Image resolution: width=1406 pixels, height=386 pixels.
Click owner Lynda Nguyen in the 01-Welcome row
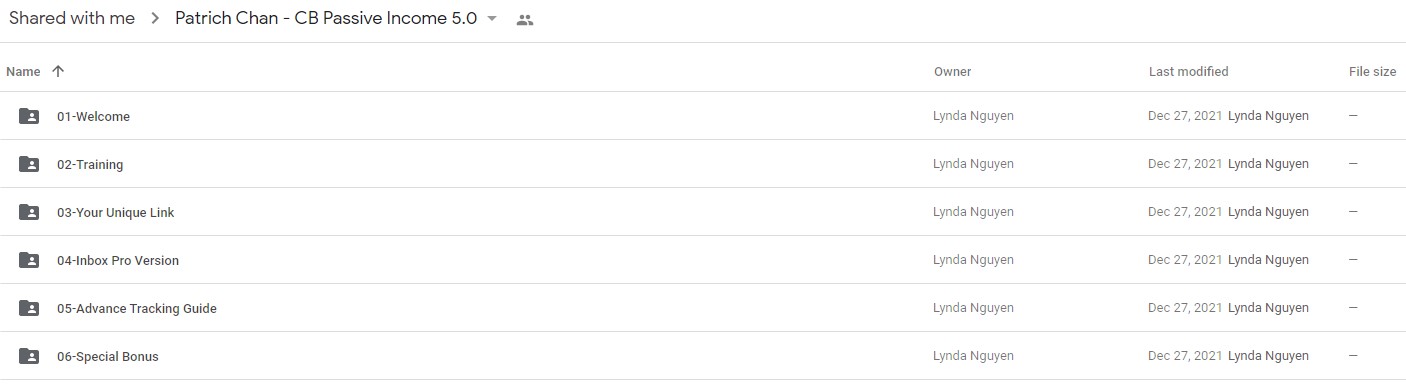point(973,116)
